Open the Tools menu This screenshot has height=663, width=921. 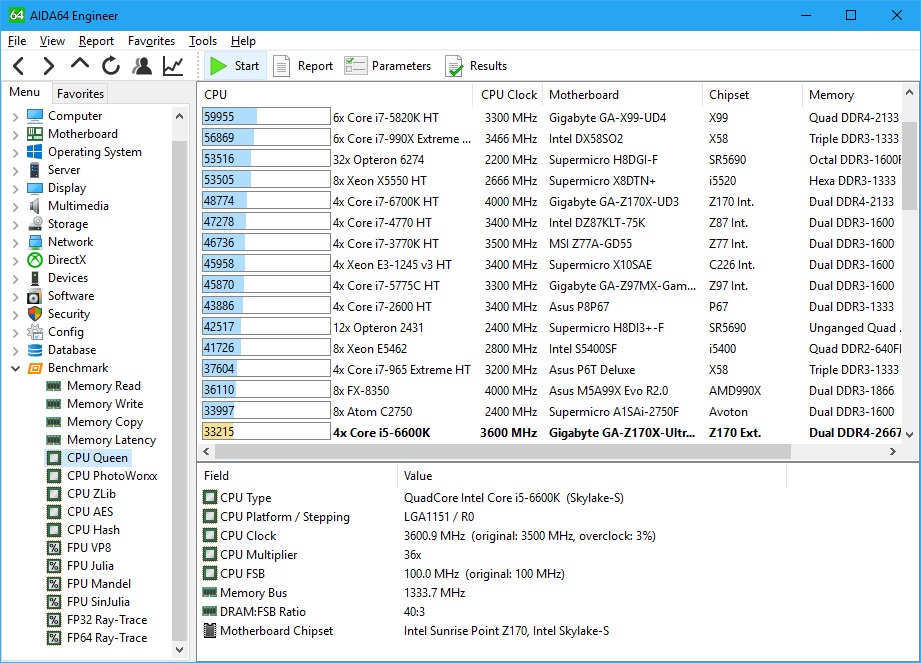[203, 41]
